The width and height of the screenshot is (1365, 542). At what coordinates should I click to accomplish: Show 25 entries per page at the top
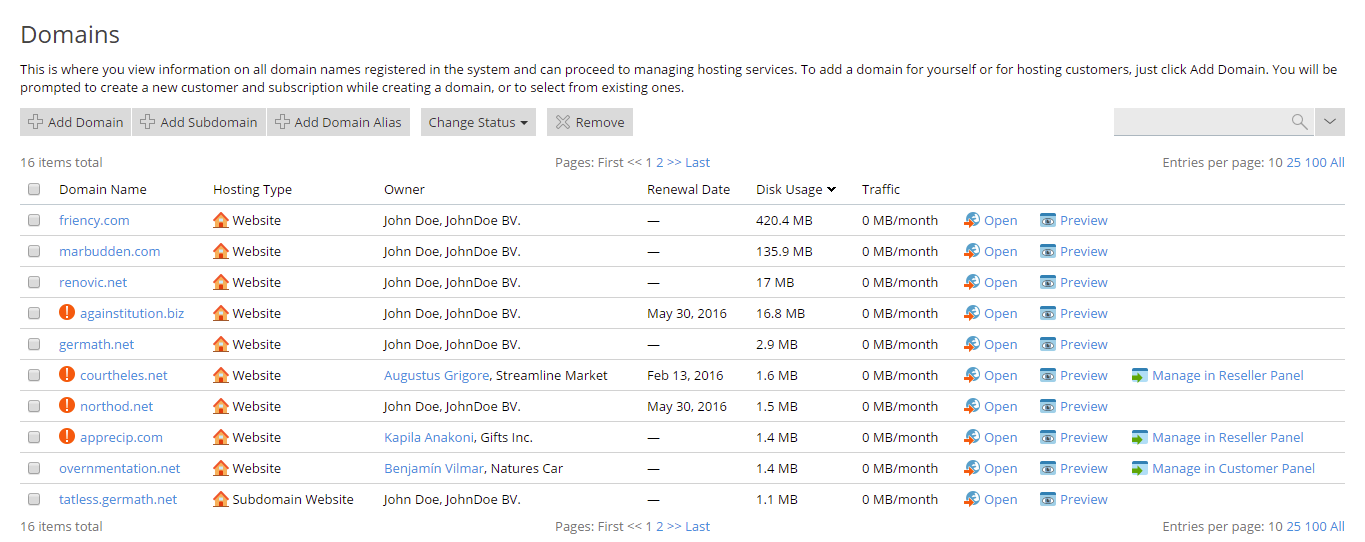[x=1293, y=162]
